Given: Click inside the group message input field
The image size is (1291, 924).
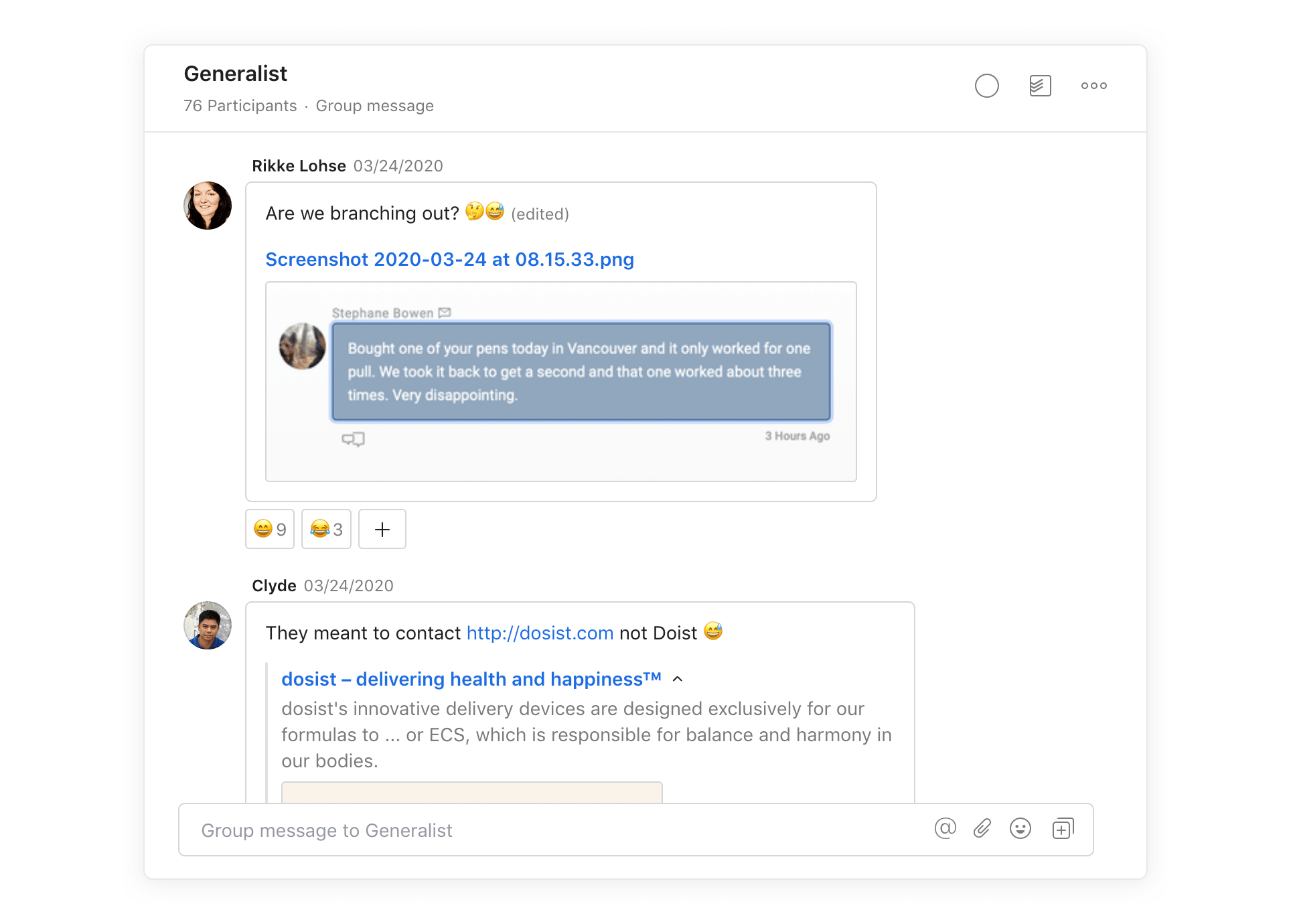Looking at the screenshot, I should click(469, 830).
